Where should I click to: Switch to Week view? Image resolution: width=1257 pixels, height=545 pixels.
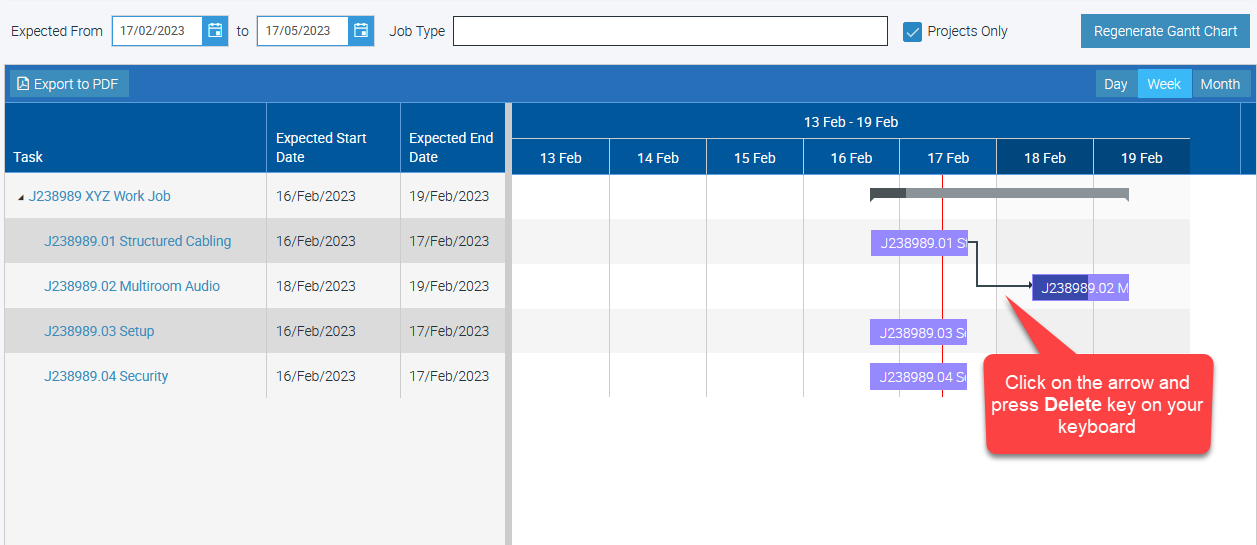pos(1163,84)
